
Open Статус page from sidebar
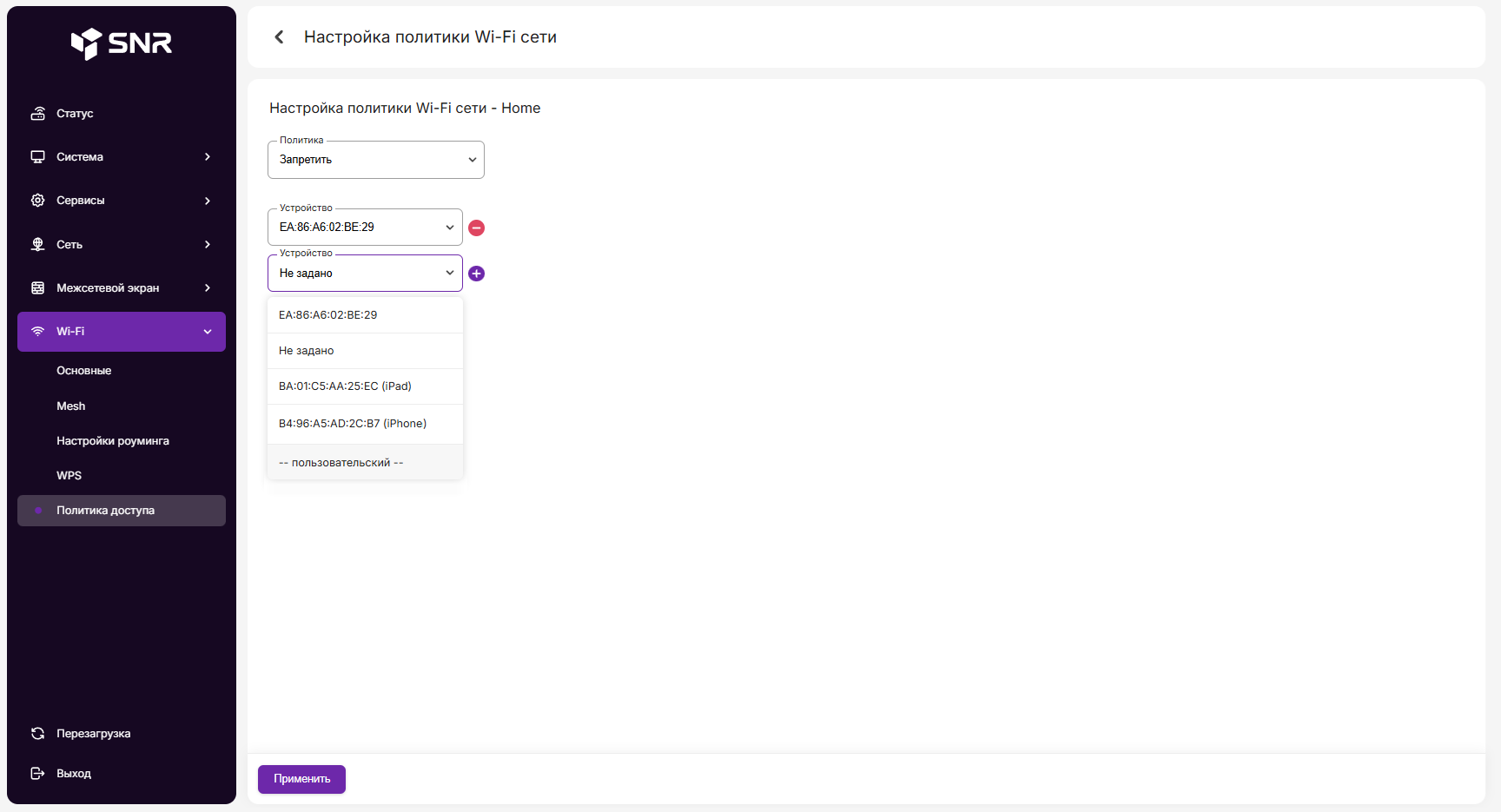coord(75,114)
